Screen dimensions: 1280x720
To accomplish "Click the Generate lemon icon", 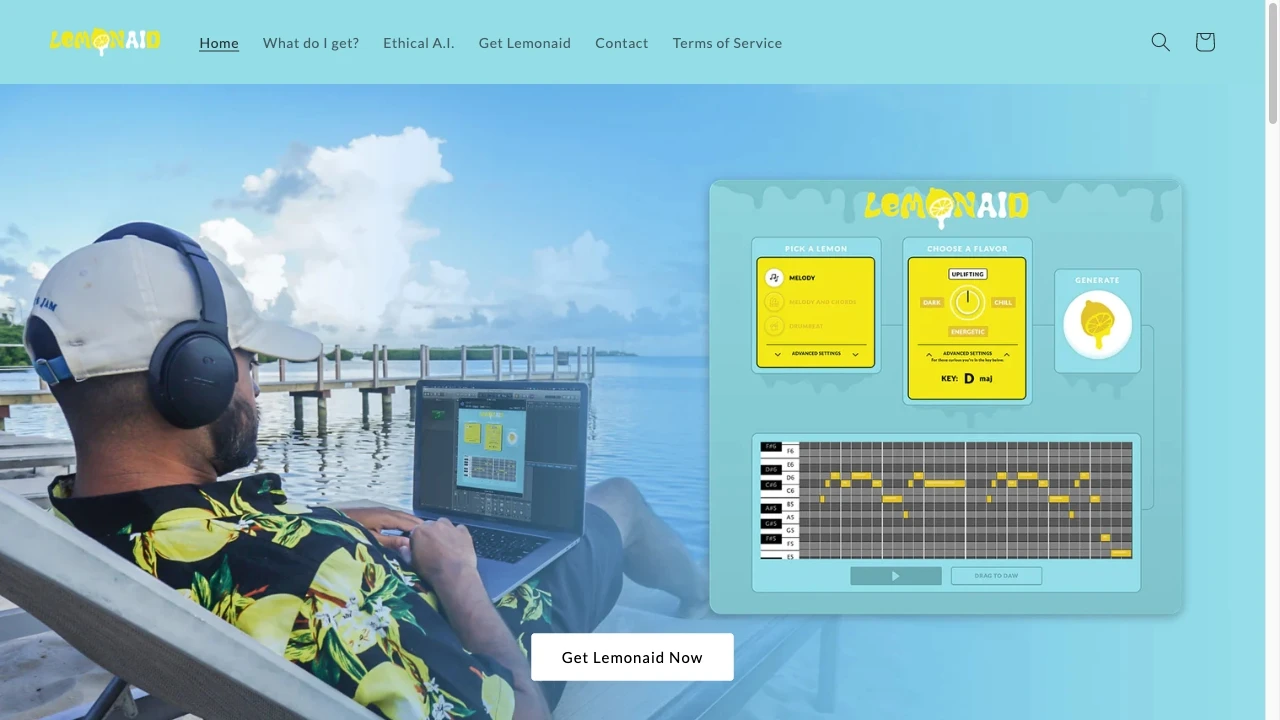I will pyautogui.click(x=1097, y=322).
